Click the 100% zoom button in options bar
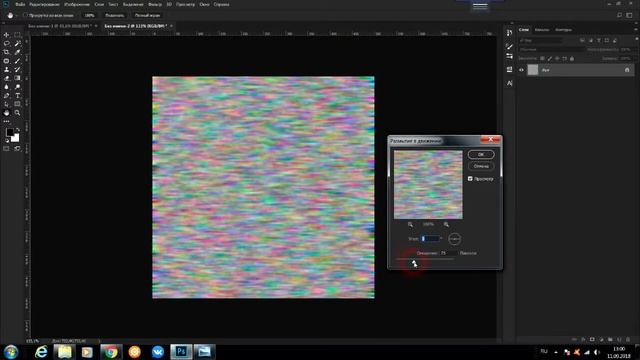This screenshot has height=360, width=640. [x=89, y=16]
